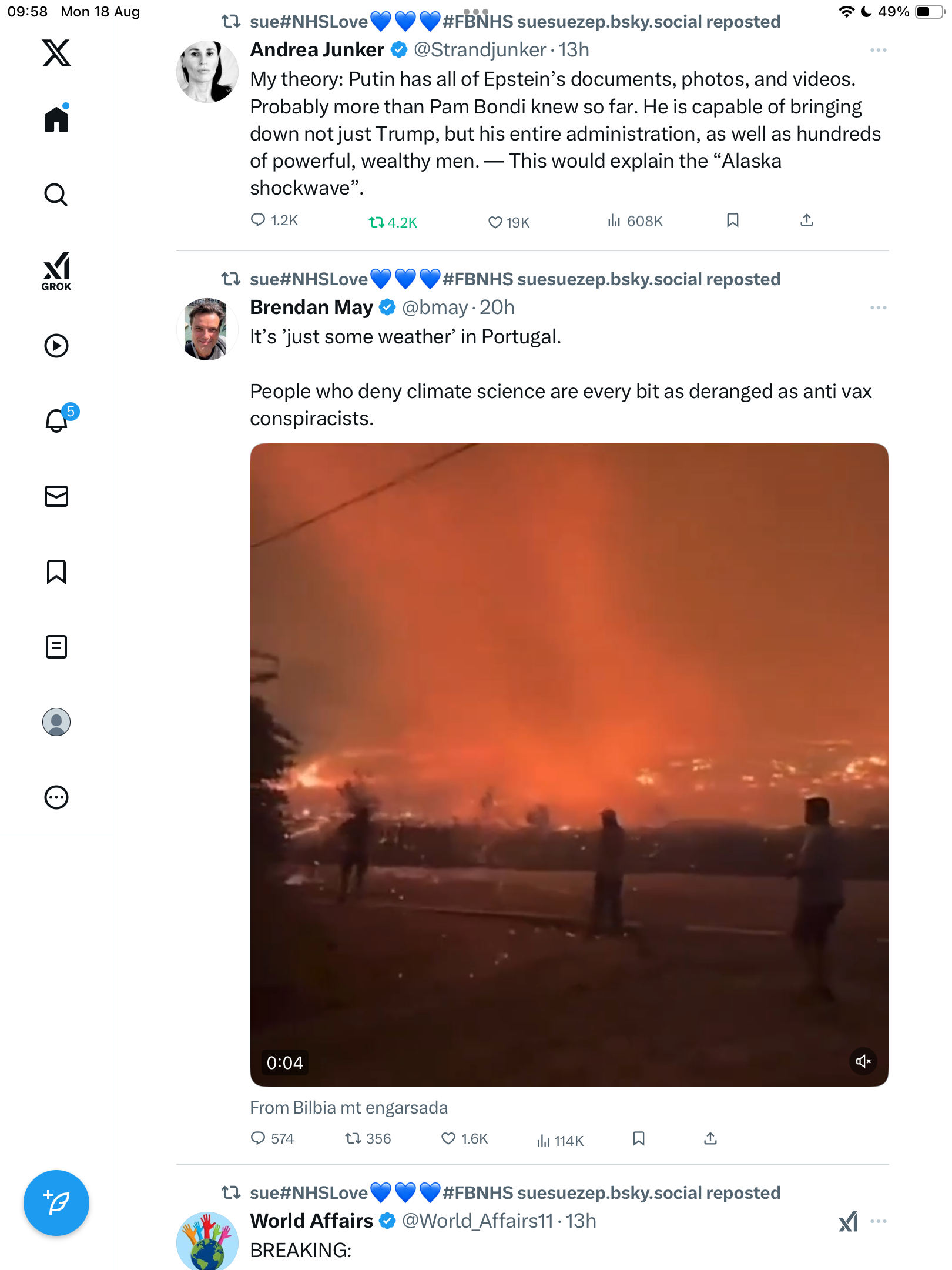Tap the compose new post button
This screenshot has width=952, height=1270.
(56, 1203)
